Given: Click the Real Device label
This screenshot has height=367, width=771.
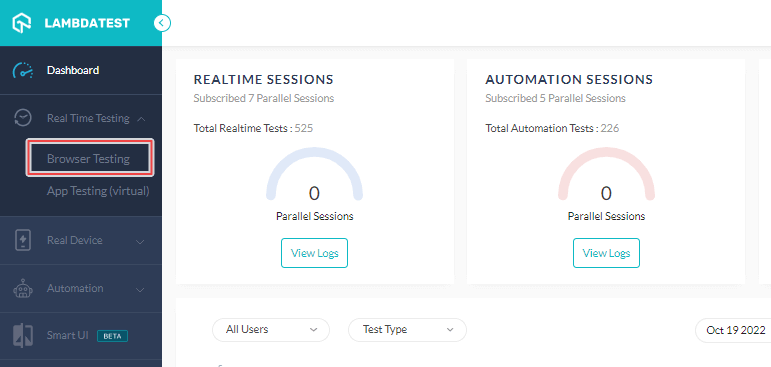Looking at the screenshot, I should (x=75, y=240).
